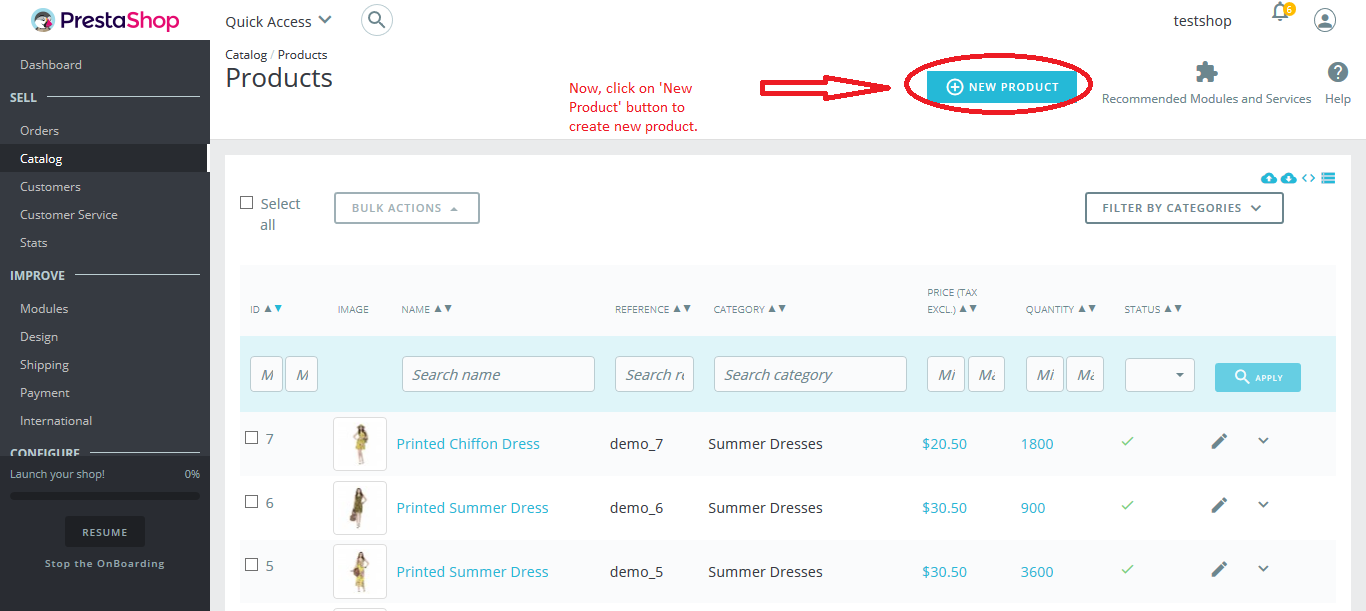Open the Help question mark icon
Screen dimensions: 1366x611
pyautogui.click(x=1338, y=72)
